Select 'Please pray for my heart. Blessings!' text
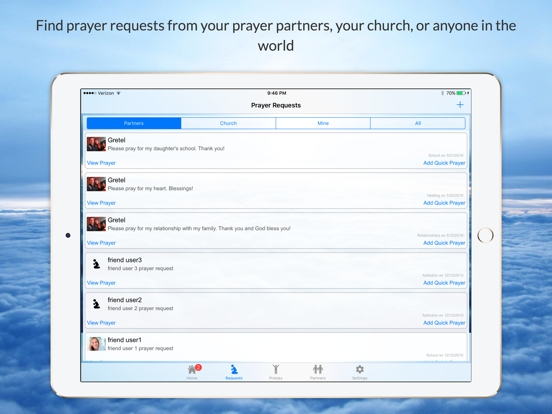Screen dimensions: 552x414 [150, 189]
